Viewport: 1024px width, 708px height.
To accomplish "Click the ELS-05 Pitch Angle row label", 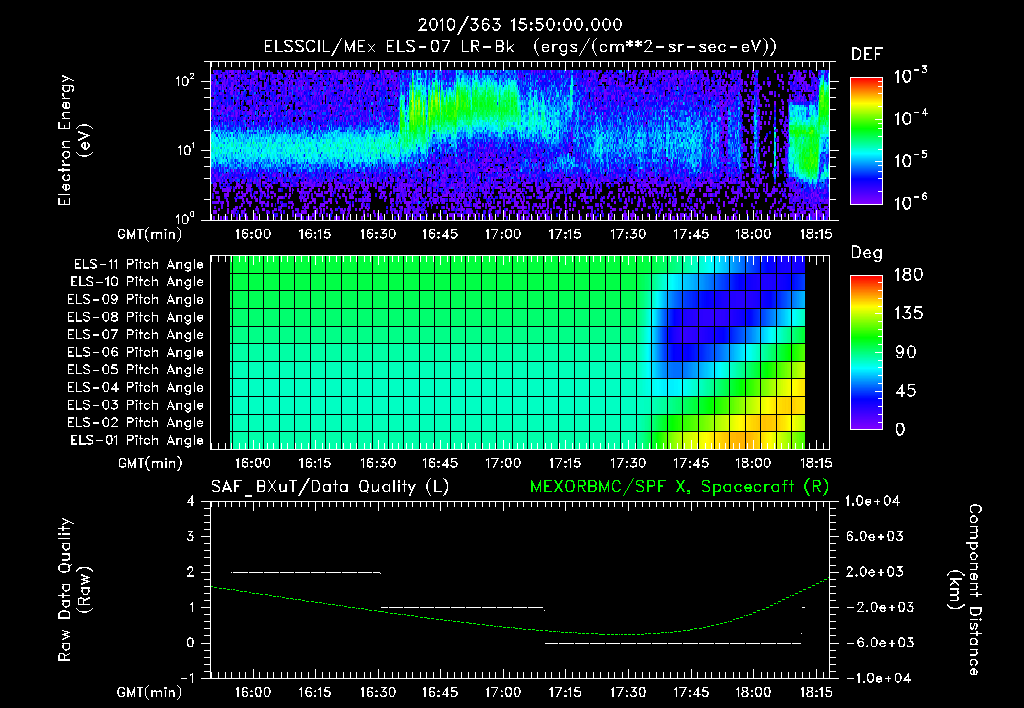I will 136,370.
